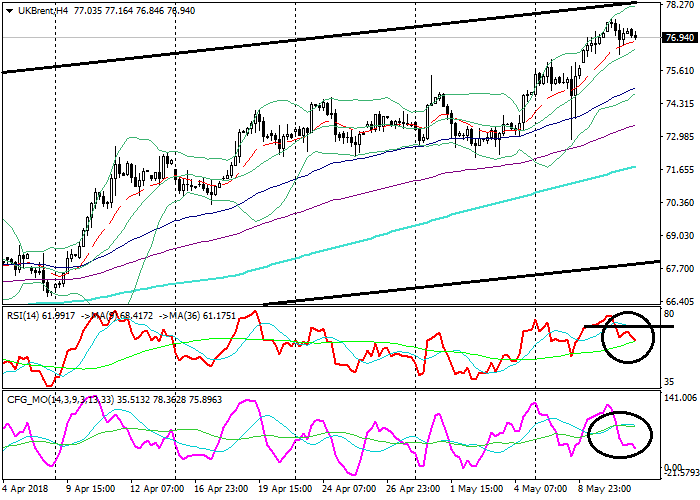The image size is (700, 500).
Task: Click the 66.405 price axis label
Action: coord(679,301)
